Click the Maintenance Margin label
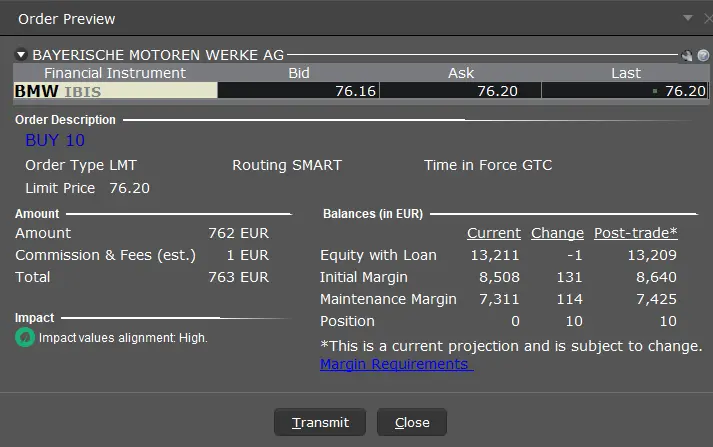The image size is (713, 447). (x=388, y=299)
